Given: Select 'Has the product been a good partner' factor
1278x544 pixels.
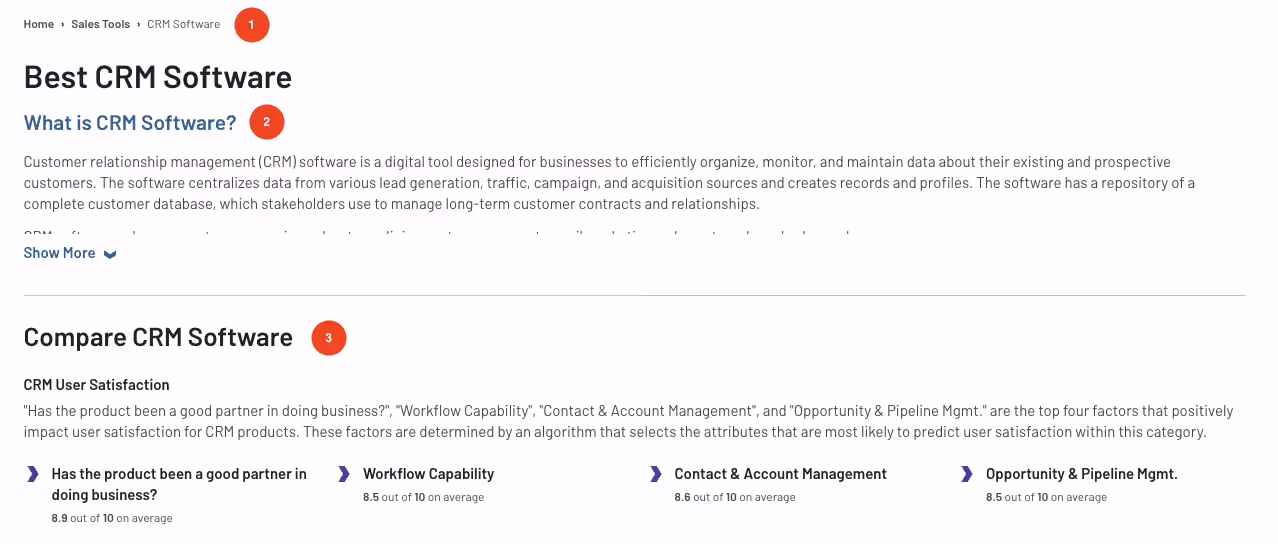Looking at the screenshot, I should [179, 484].
